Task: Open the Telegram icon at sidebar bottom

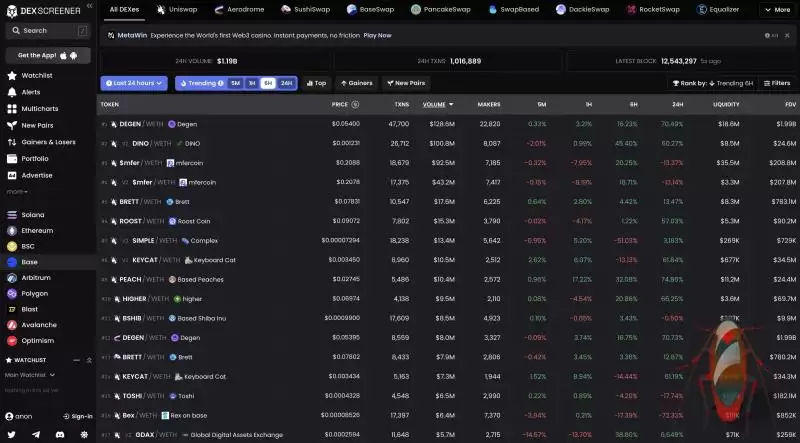Action: tap(36, 435)
